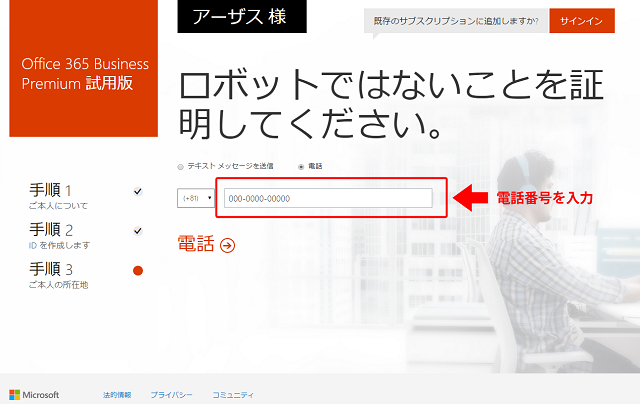
Task: Select the テキスト メッセージを送信 radio option
Action: 180,166
